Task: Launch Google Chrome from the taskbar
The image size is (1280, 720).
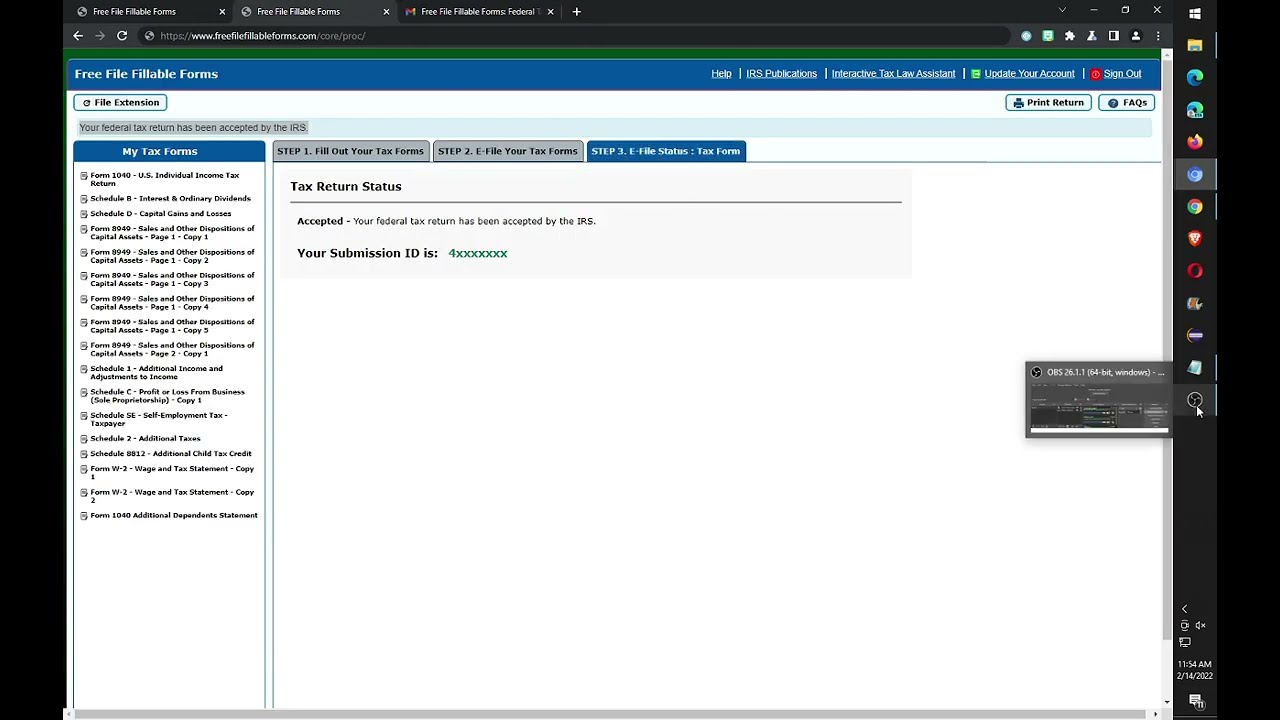Action: pos(1195,207)
